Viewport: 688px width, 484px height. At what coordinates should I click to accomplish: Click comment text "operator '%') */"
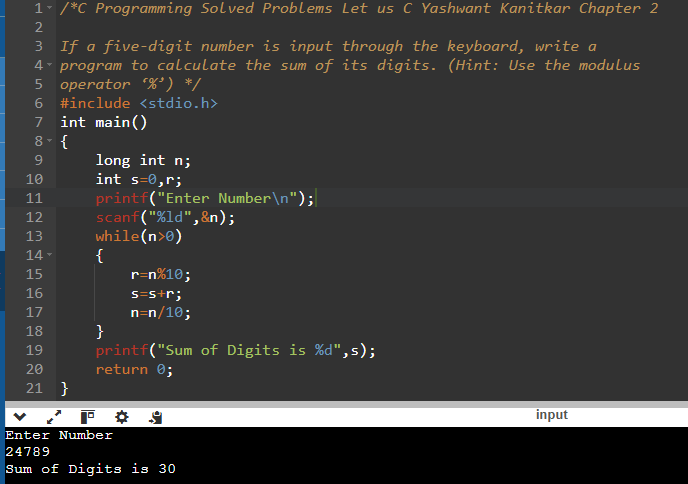pos(130,84)
